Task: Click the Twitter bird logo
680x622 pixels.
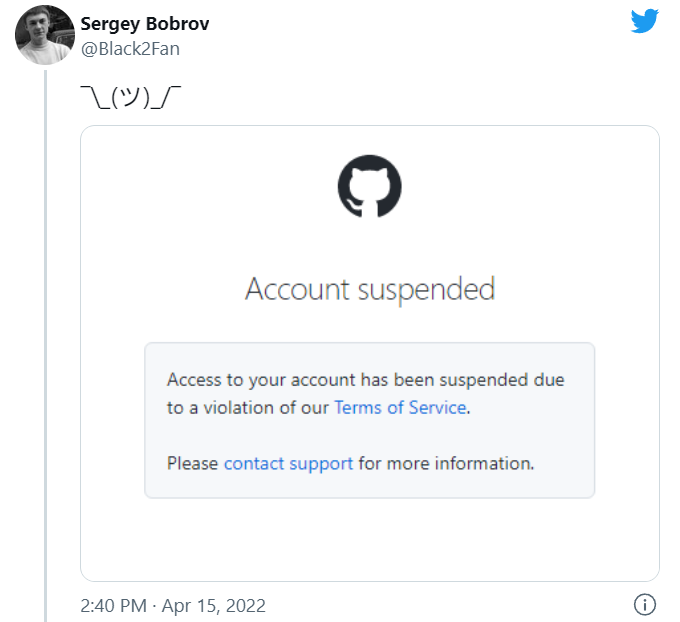Action: [x=644, y=21]
